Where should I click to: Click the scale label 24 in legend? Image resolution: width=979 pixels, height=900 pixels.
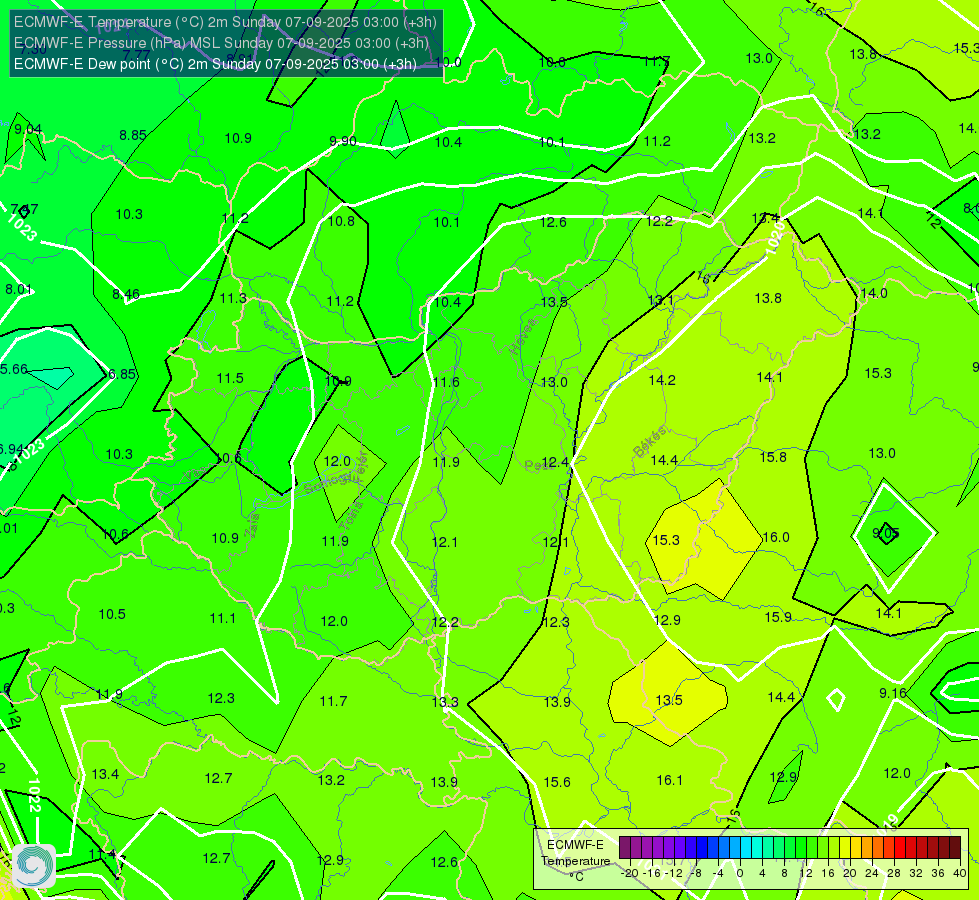872,873
